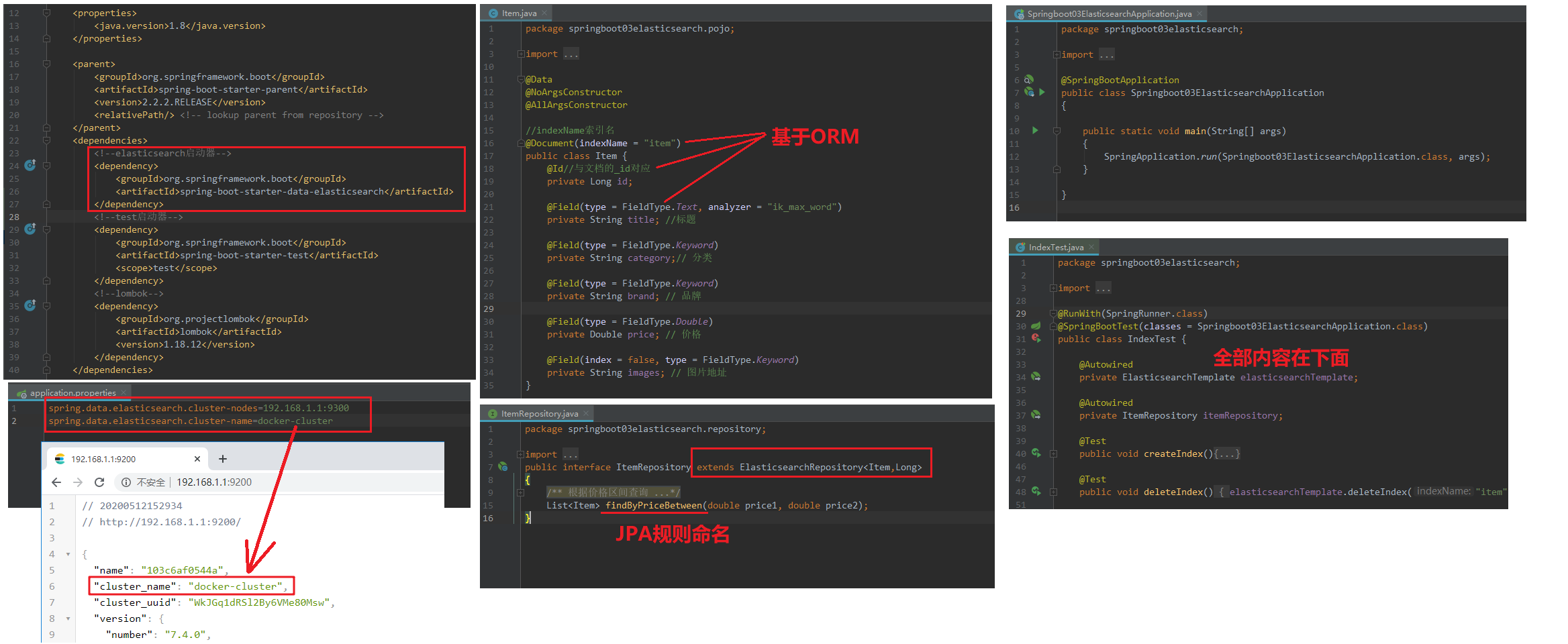Collapse the main method in Springboot03ElasticsearchApplication
This screenshot has width=1568, height=644.
1057,131
